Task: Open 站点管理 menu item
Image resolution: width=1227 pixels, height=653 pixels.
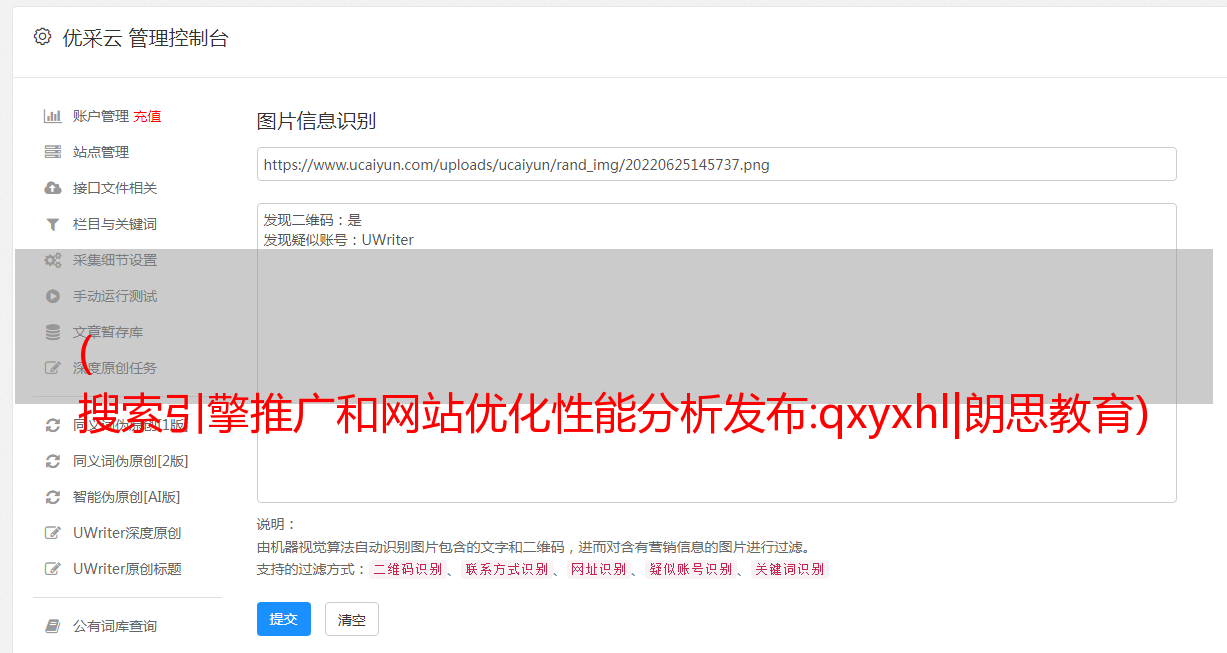Action: (x=101, y=152)
